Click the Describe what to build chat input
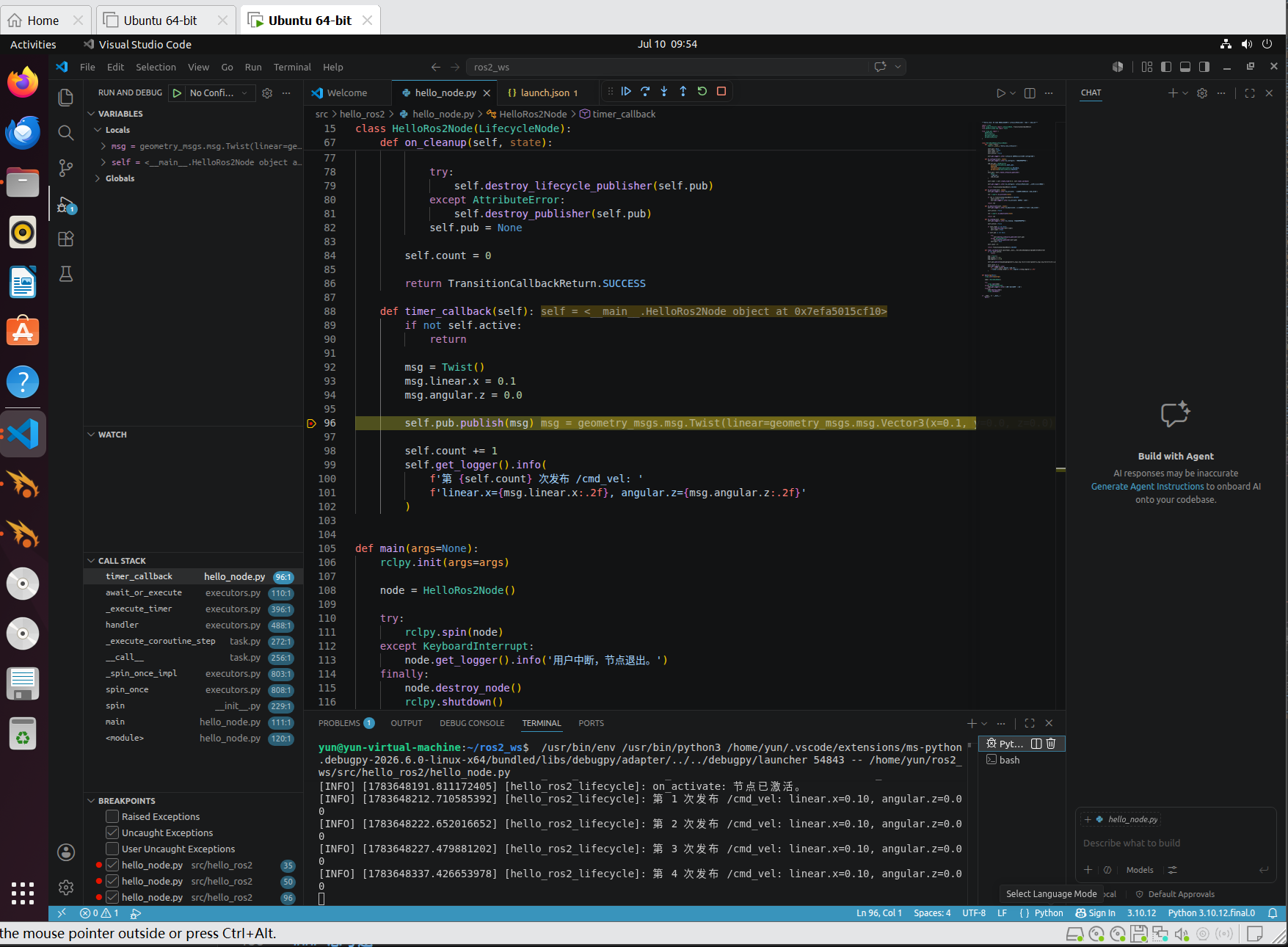Screen dimensions: 1288x947 [1174, 843]
